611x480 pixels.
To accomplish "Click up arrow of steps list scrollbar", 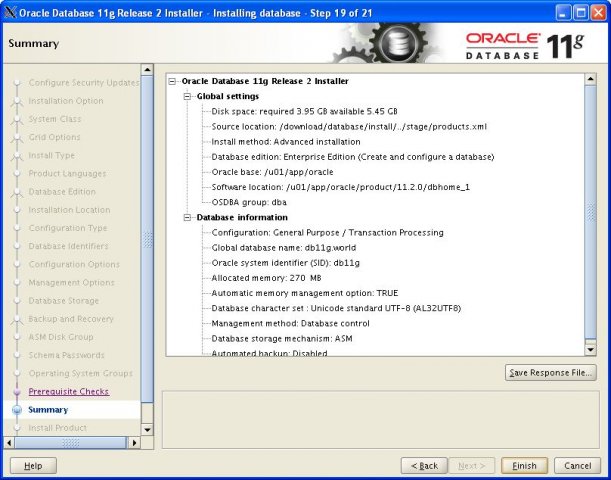I will pos(147,70).
